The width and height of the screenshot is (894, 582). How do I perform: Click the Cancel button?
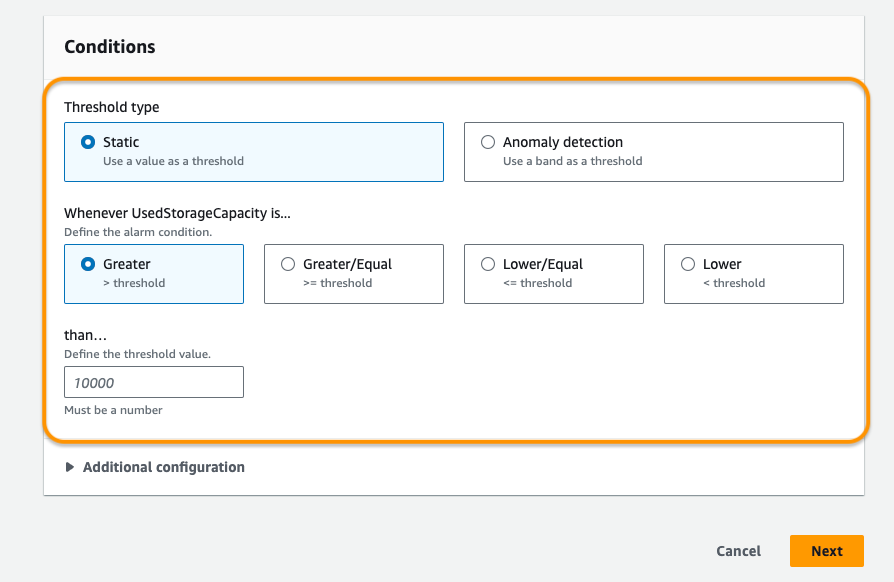pyautogui.click(x=738, y=551)
